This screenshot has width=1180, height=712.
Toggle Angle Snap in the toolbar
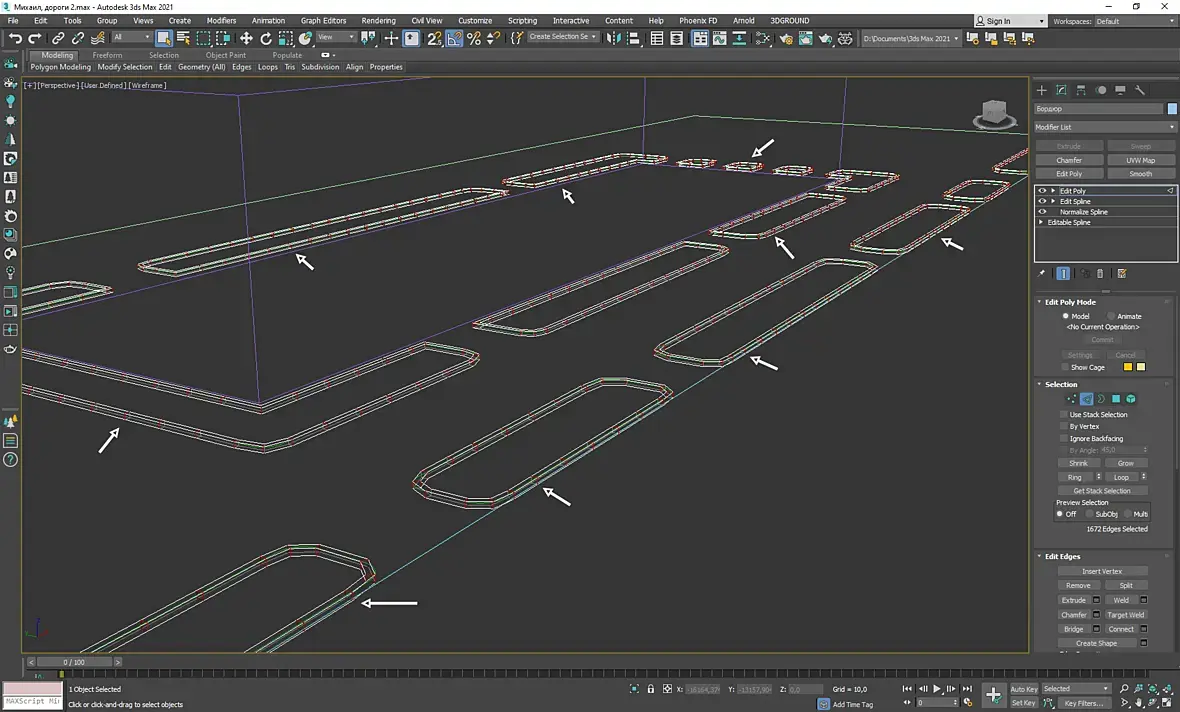454,38
